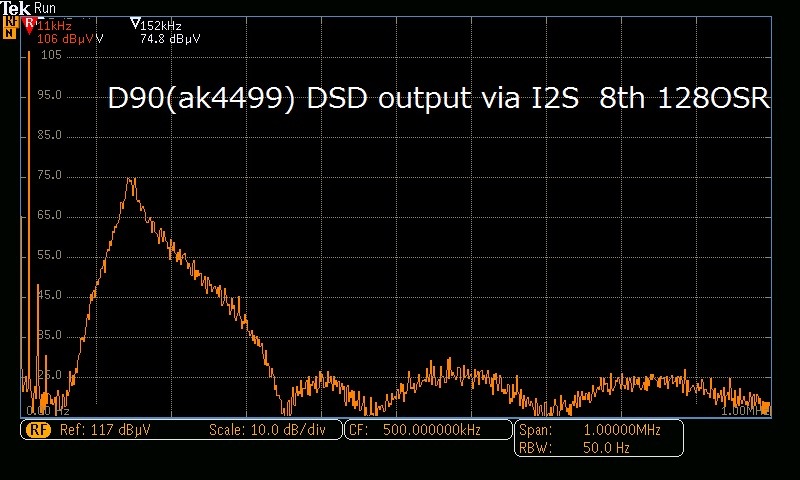
Task: Click the 1.00MHz stop frequency label
Action: click(x=745, y=411)
